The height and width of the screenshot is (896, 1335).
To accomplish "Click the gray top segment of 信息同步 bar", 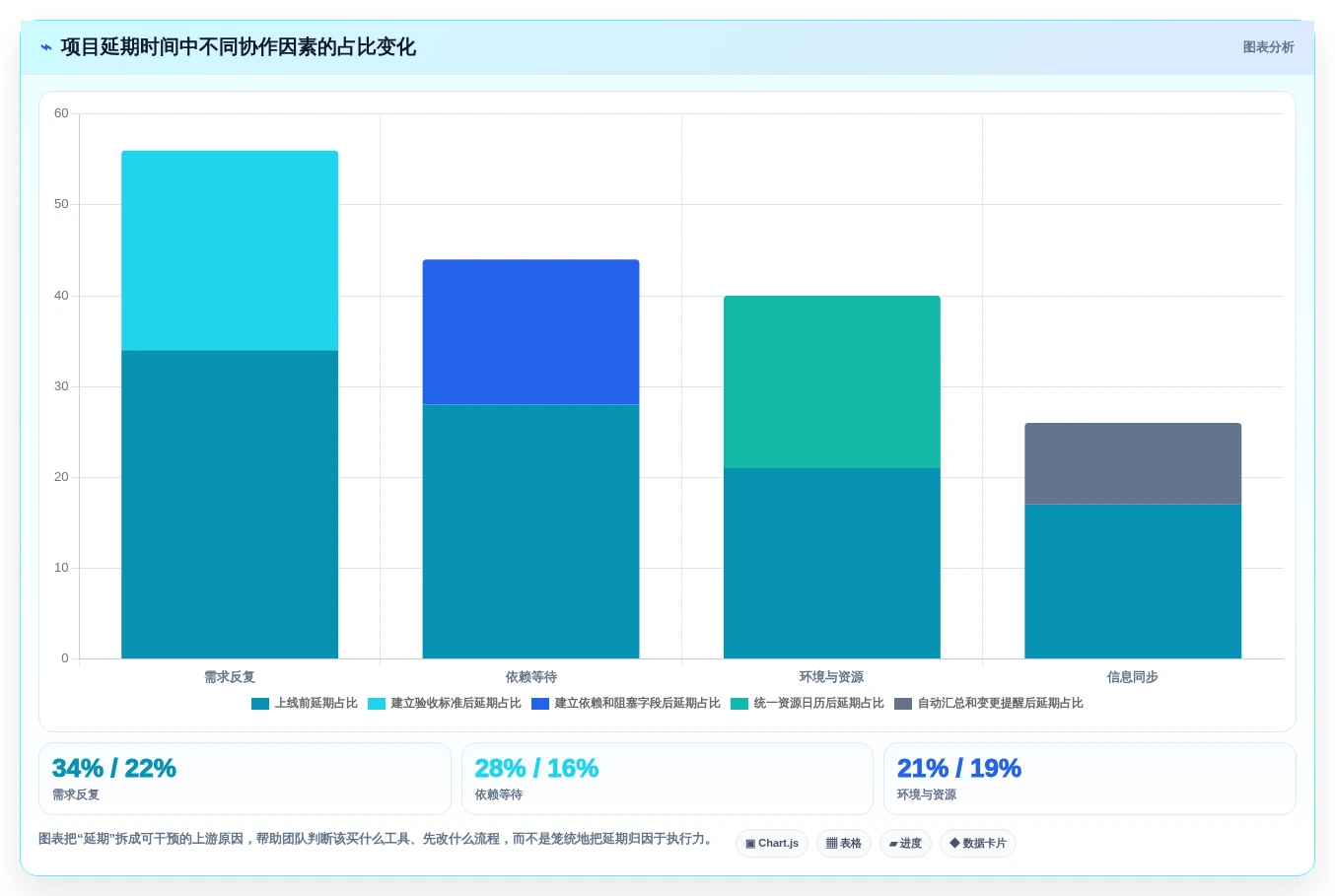I will (x=1133, y=463).
